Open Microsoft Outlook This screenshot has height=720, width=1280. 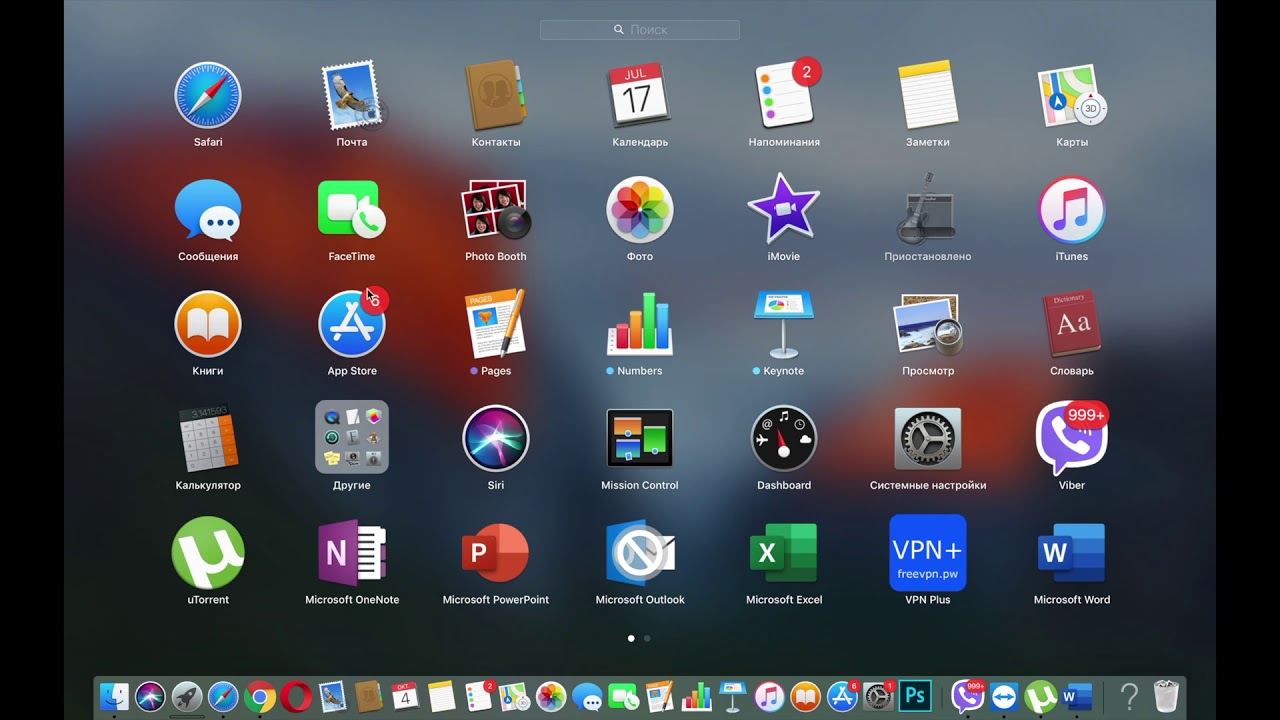[640, 552]
